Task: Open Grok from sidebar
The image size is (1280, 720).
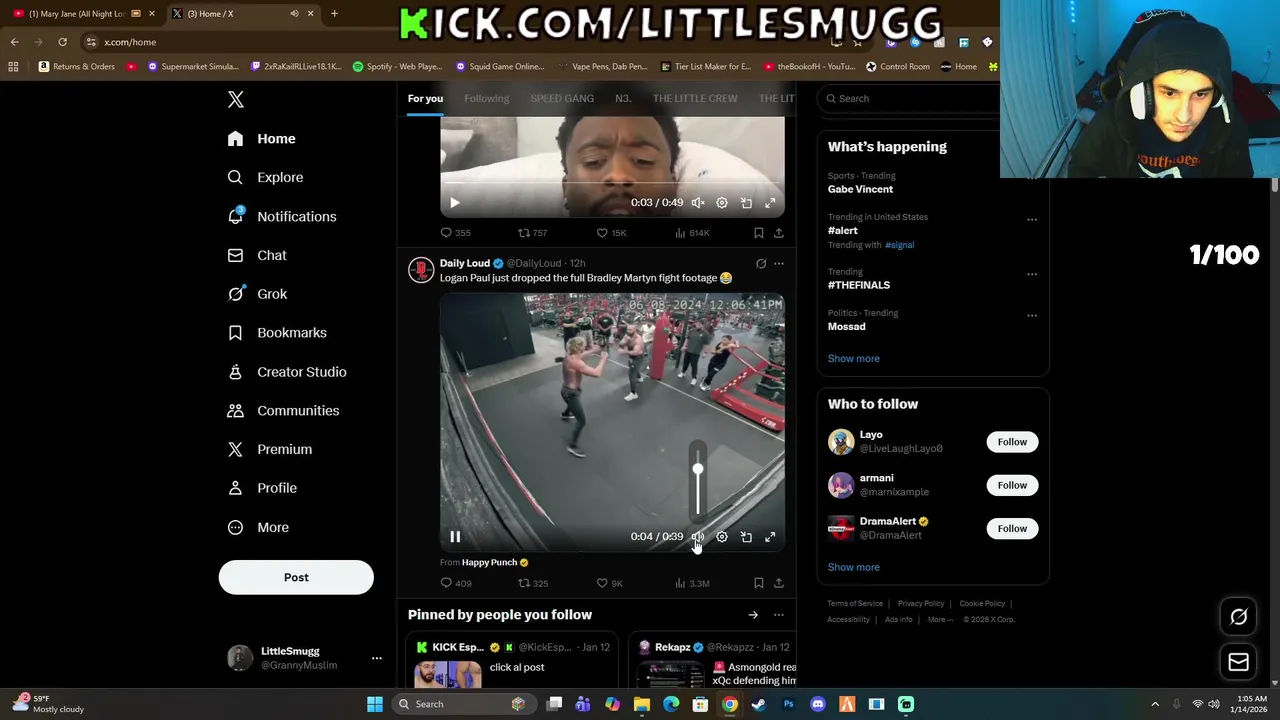Action: point(257,294)
